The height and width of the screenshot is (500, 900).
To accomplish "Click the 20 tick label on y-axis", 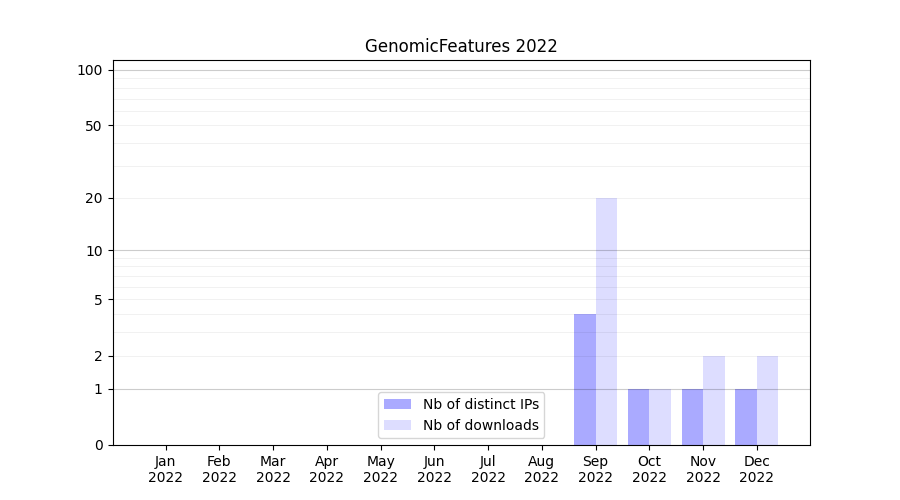I will [x=94, y=198].
